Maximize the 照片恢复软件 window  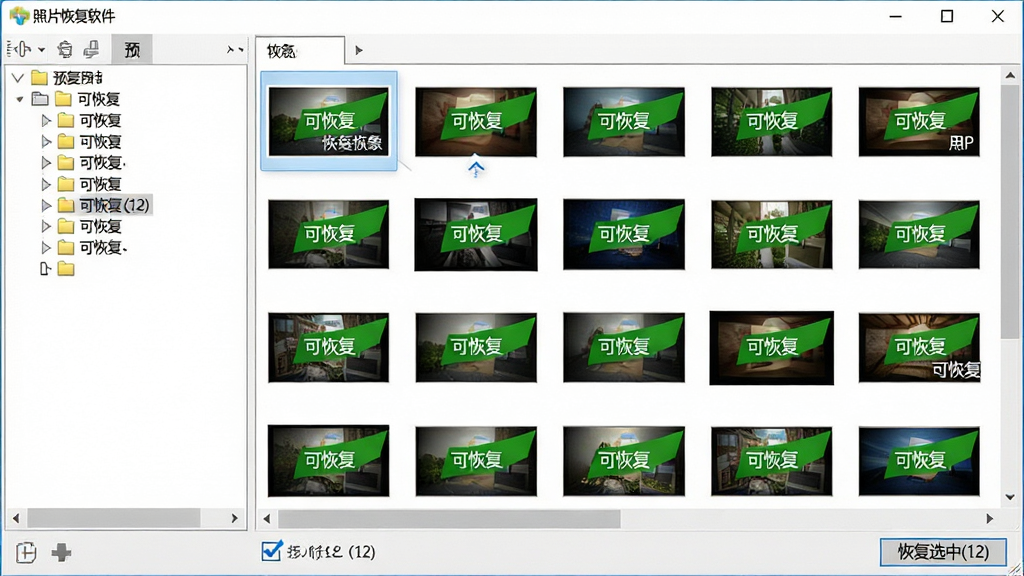point(947,16)
